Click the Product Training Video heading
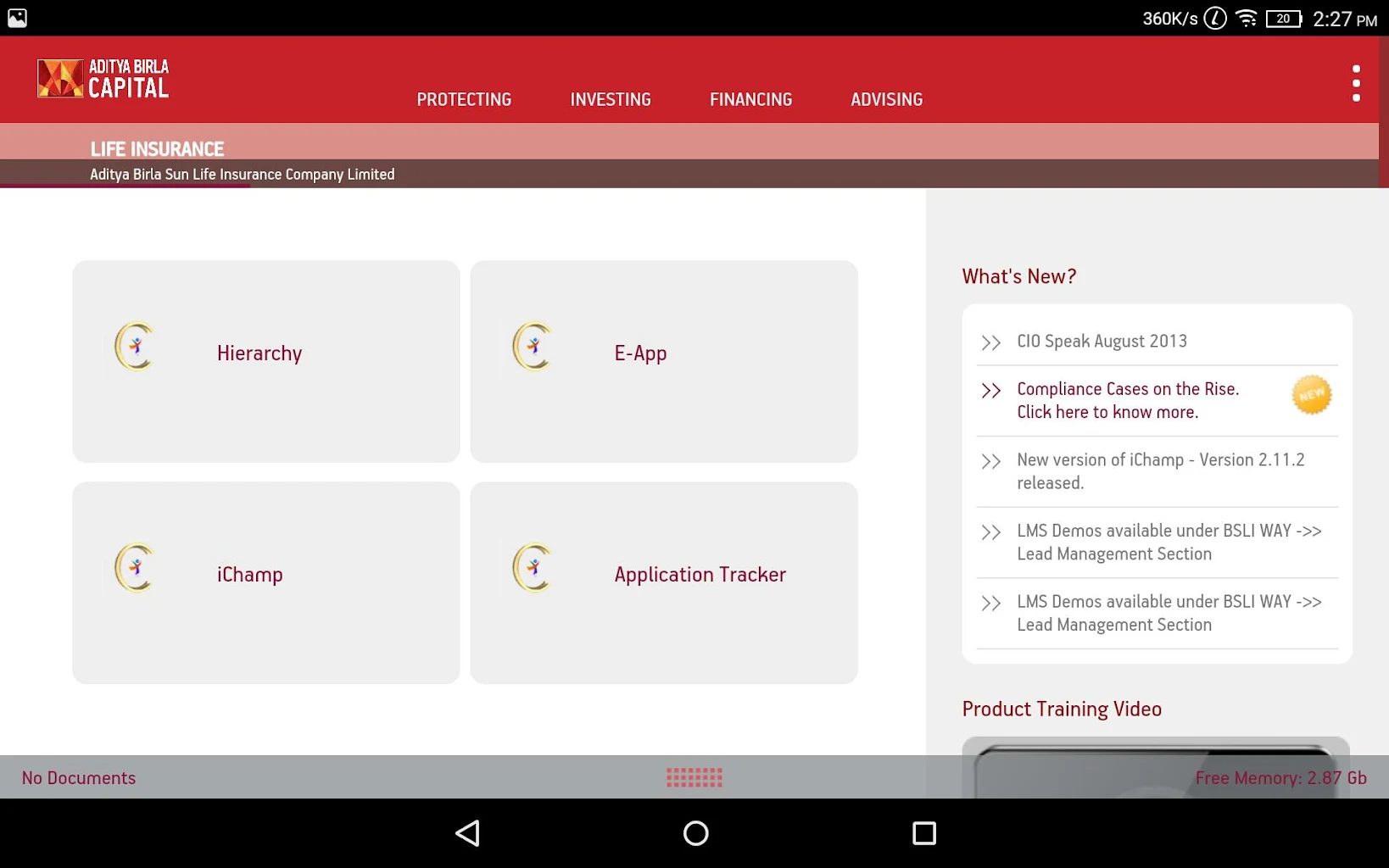 [x=1062, y=709]
